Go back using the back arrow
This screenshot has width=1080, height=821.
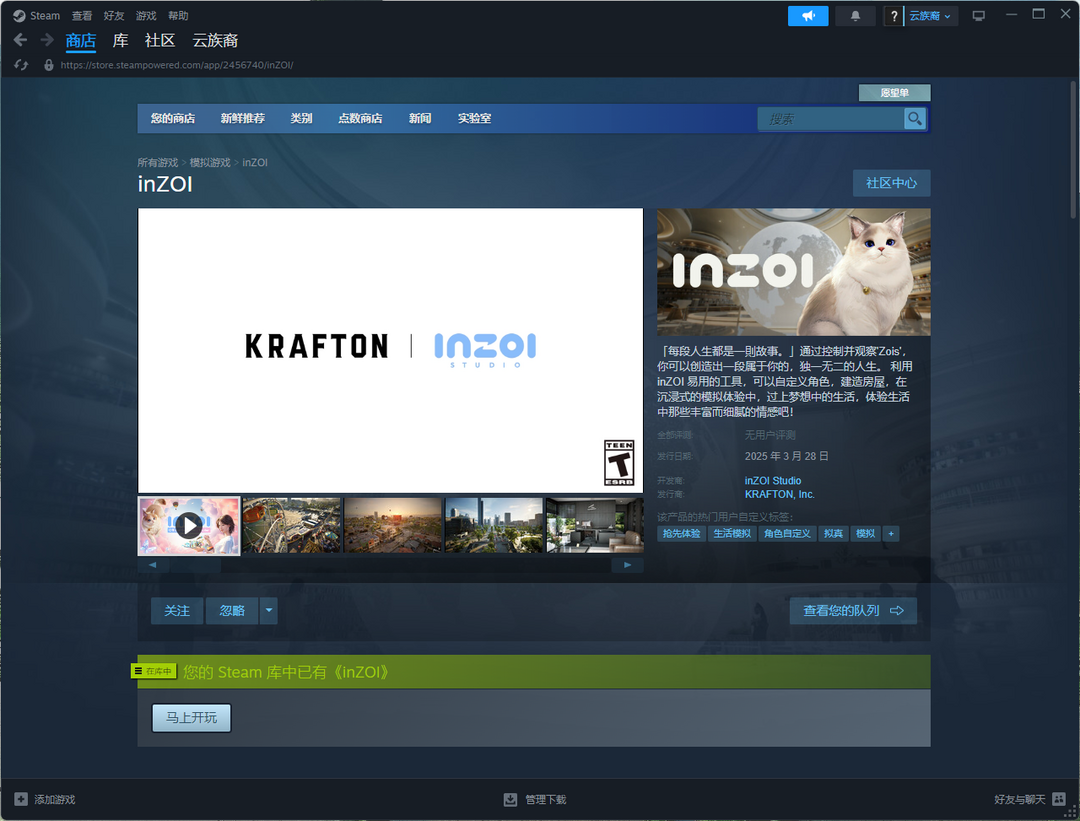pyautogui.click(x=20, y=41)
